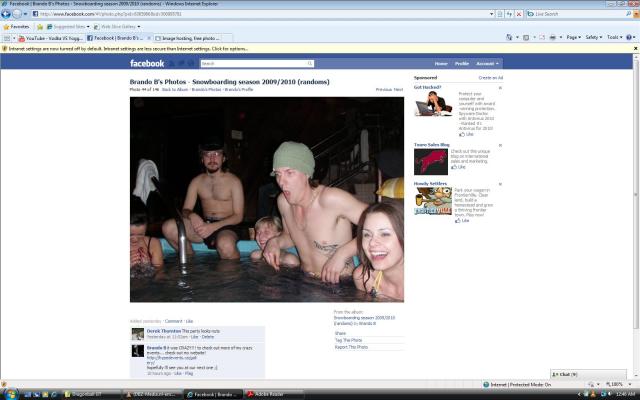Viewport: 640px width, 400px height.
Task: Click the browser Back arrow button
Action: 6,14
